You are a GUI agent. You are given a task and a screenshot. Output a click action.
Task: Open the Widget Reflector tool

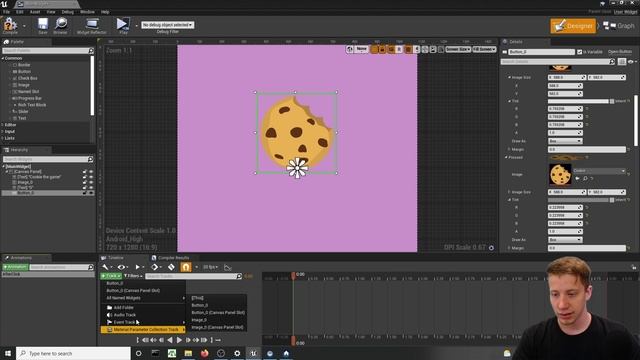click(92, 26)
